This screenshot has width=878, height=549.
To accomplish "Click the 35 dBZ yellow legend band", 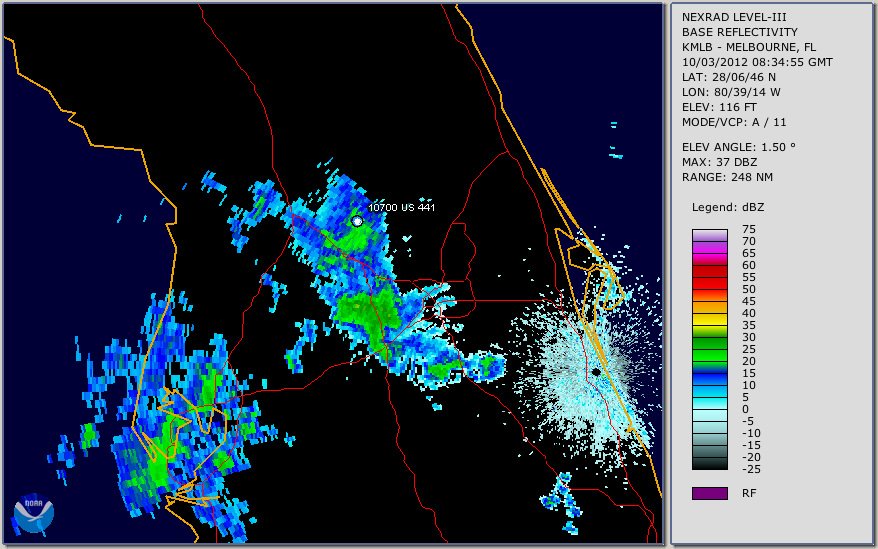I will (x=709, y=319).
